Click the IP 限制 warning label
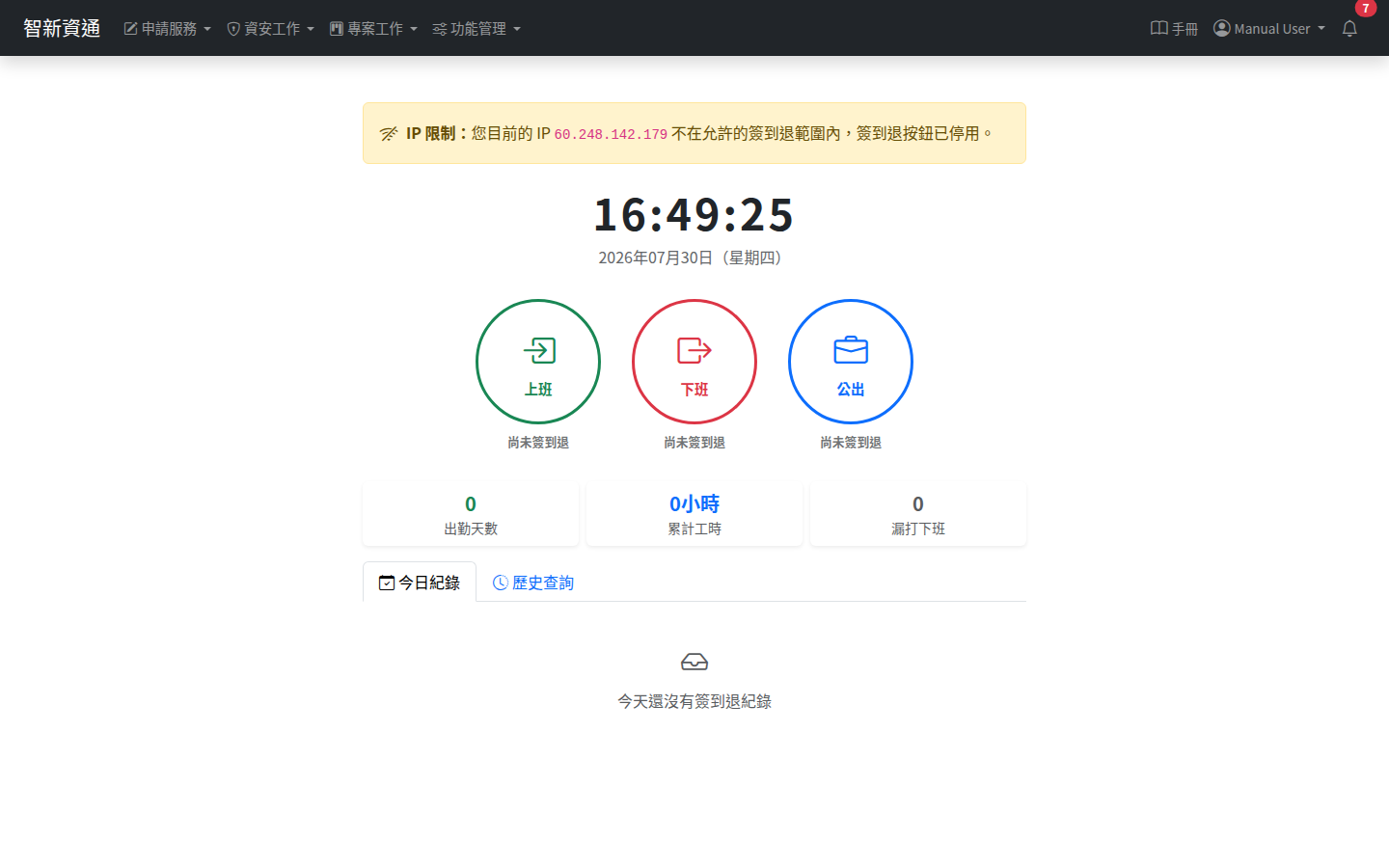The width and height of the screenshot is (1389, 868). click(x=437, y=133)
